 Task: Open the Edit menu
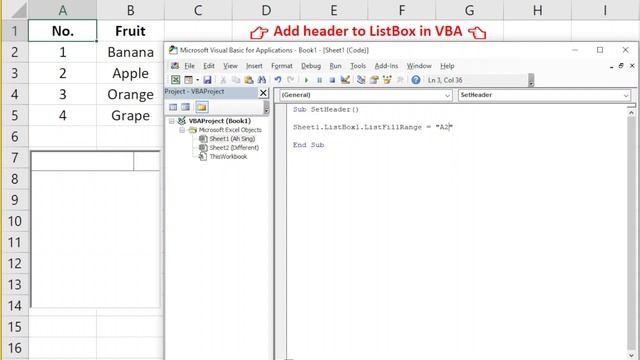pos(209,66)
